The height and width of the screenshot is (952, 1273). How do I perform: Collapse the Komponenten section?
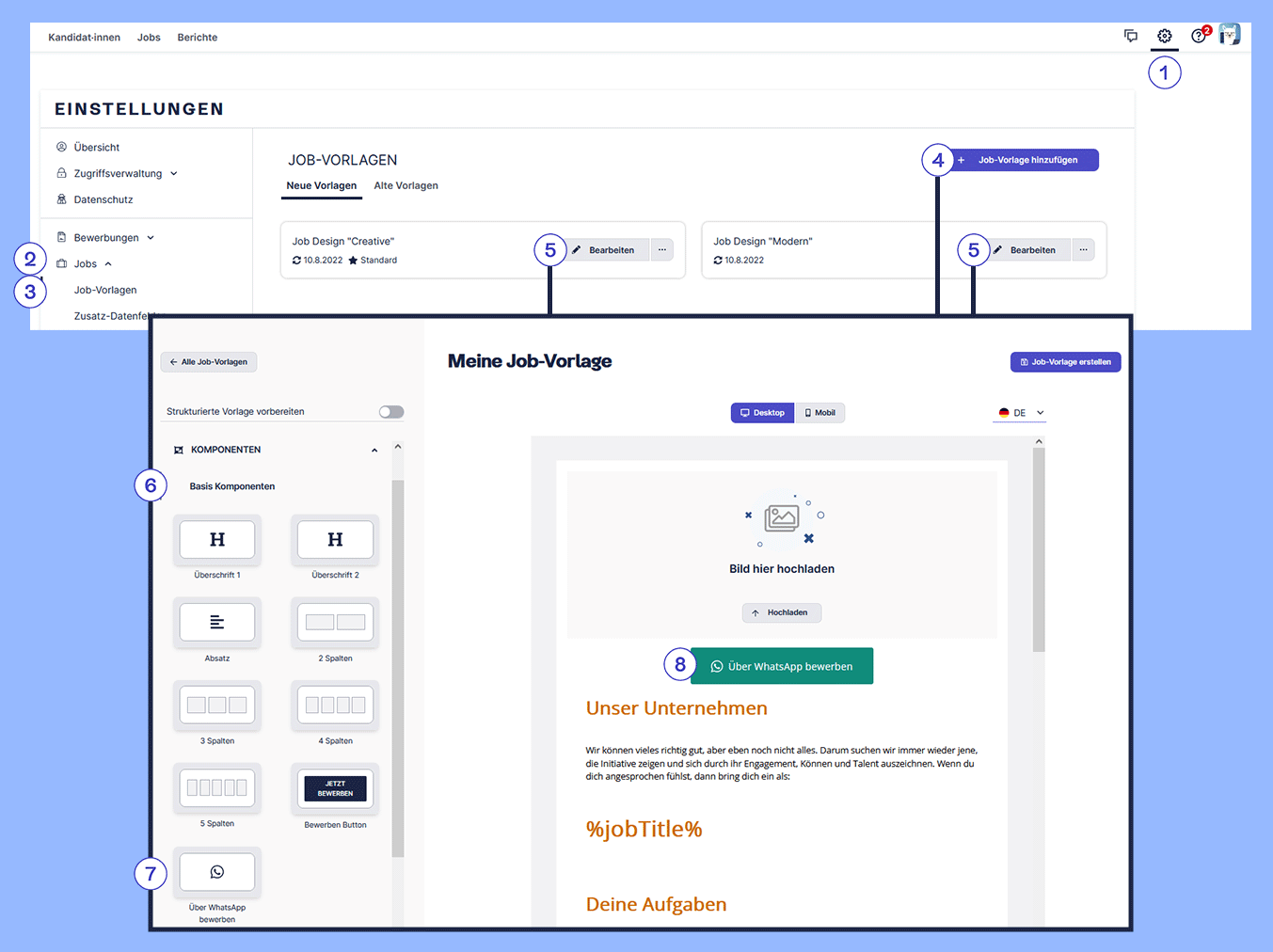pyautogui.click(x=374, y=451)
